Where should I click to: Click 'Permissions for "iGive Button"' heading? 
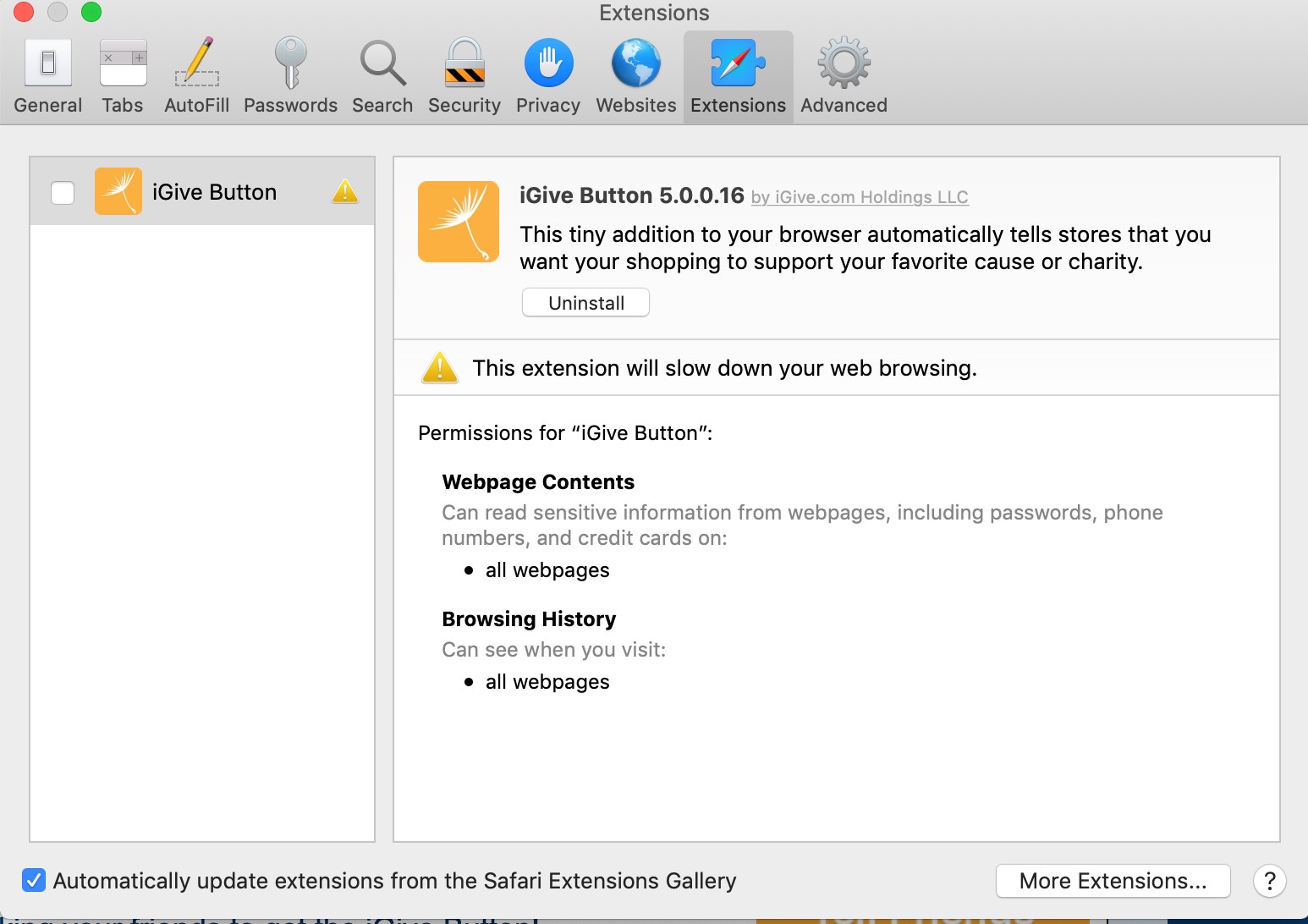(565, 433)
